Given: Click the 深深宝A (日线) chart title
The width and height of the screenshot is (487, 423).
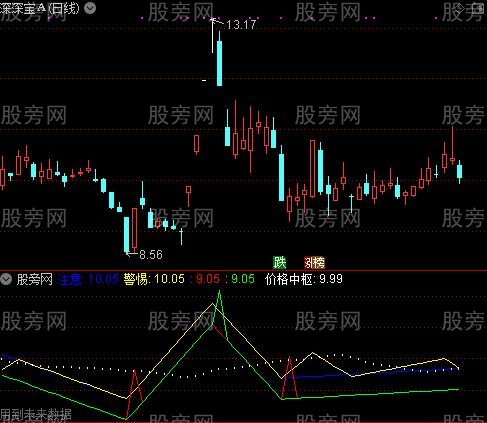Looking at the screenshot, I should pyautogui.click(x=40, y=8).
